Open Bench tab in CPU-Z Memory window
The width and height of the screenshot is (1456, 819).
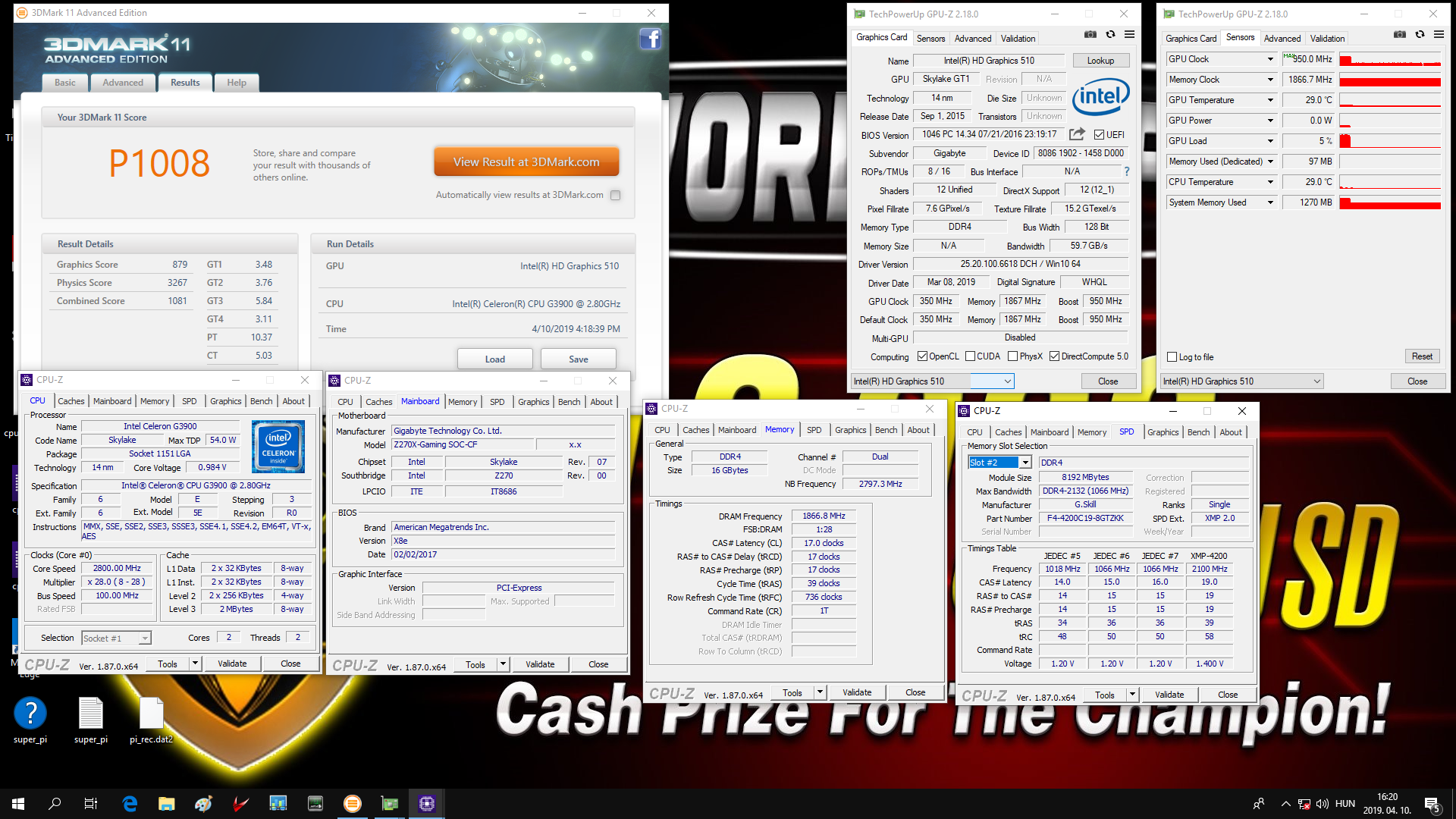coord(886,430)
